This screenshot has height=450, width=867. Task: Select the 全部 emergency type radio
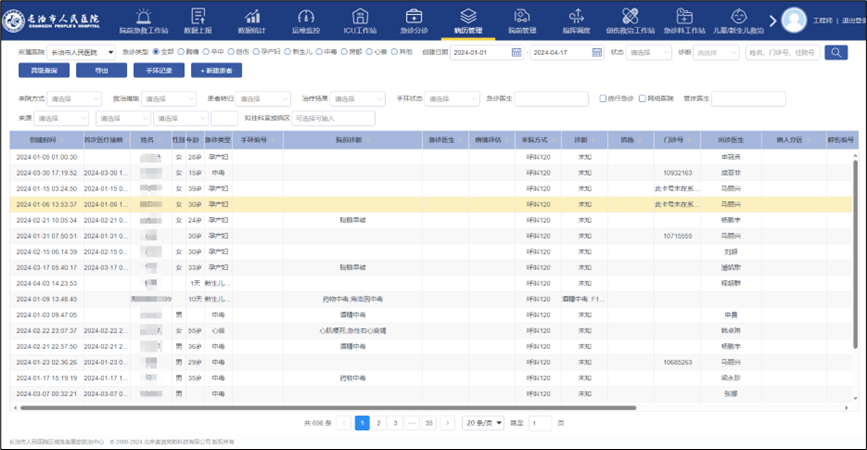pyautogui.click(x=156, y=52)
